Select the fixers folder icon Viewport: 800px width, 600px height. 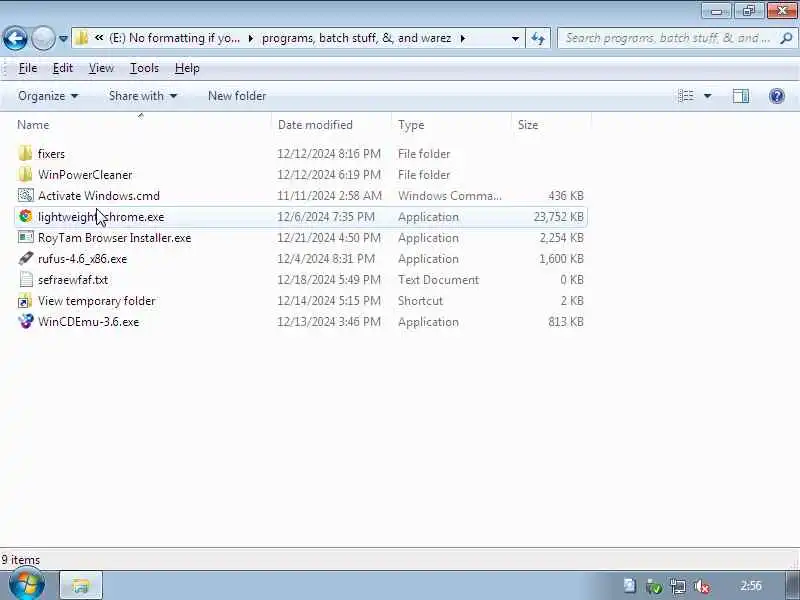(26, 154)
